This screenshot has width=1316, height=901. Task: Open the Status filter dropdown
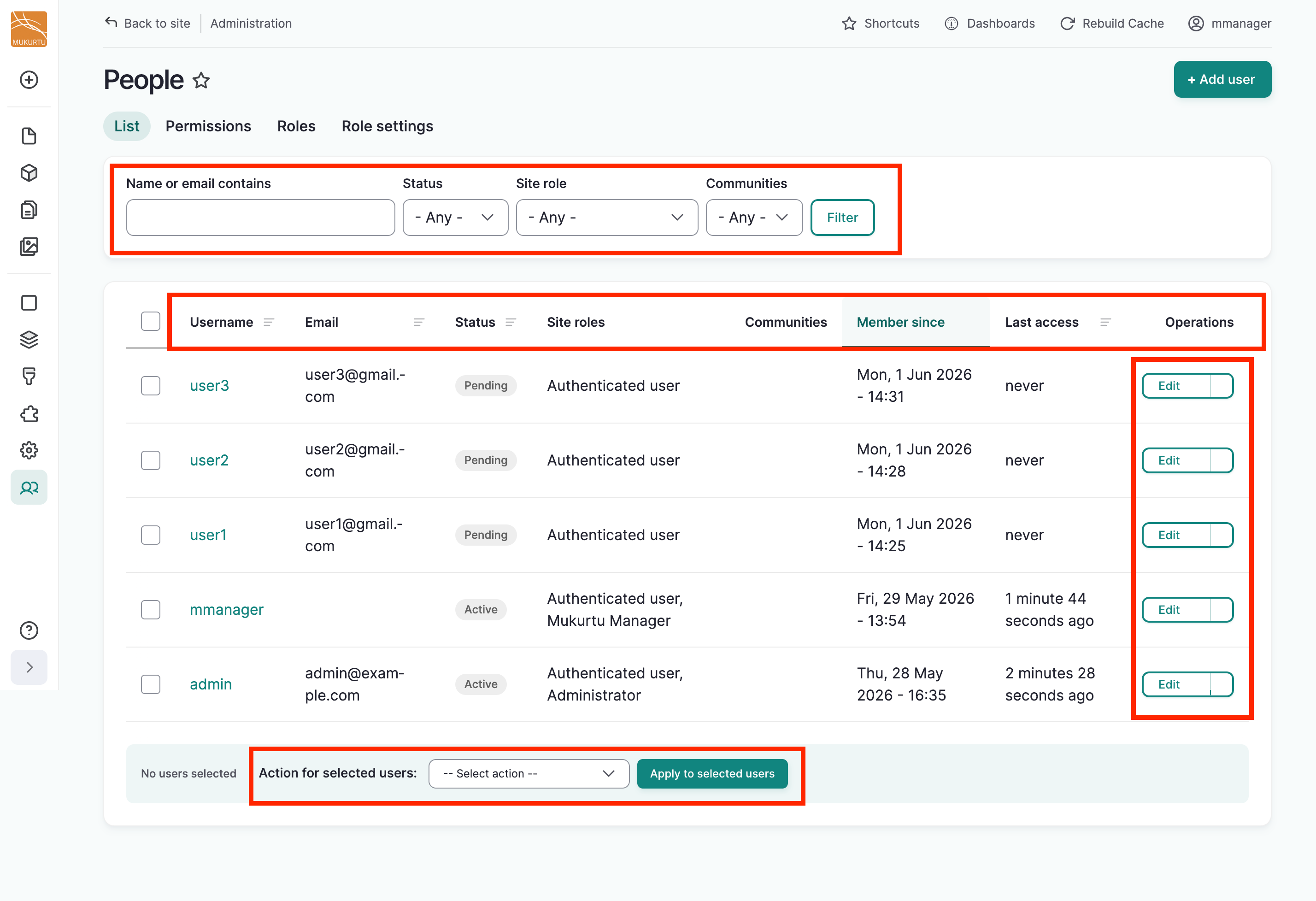pyautogui.click(x=455, y=218)
